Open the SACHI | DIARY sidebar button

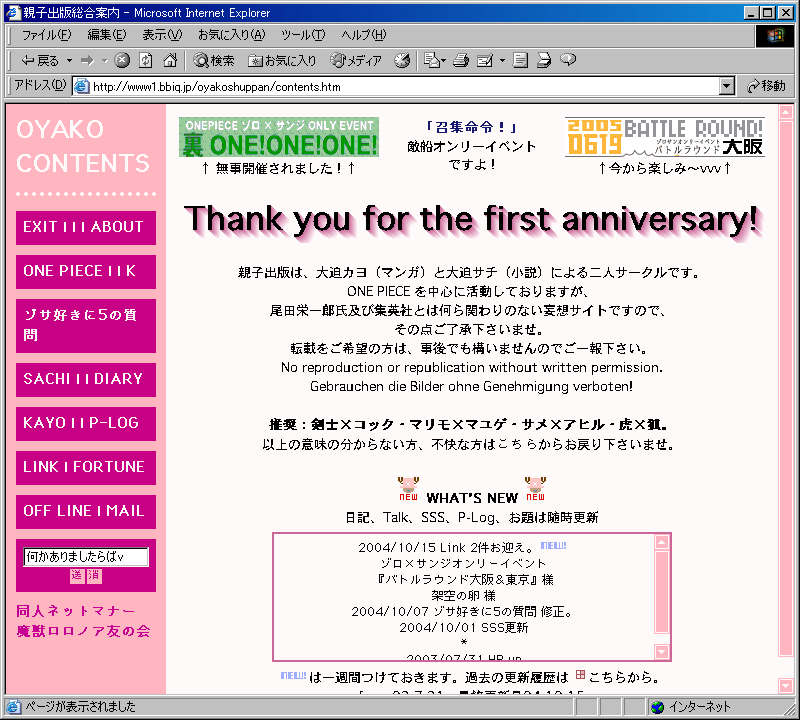point(86,380)
